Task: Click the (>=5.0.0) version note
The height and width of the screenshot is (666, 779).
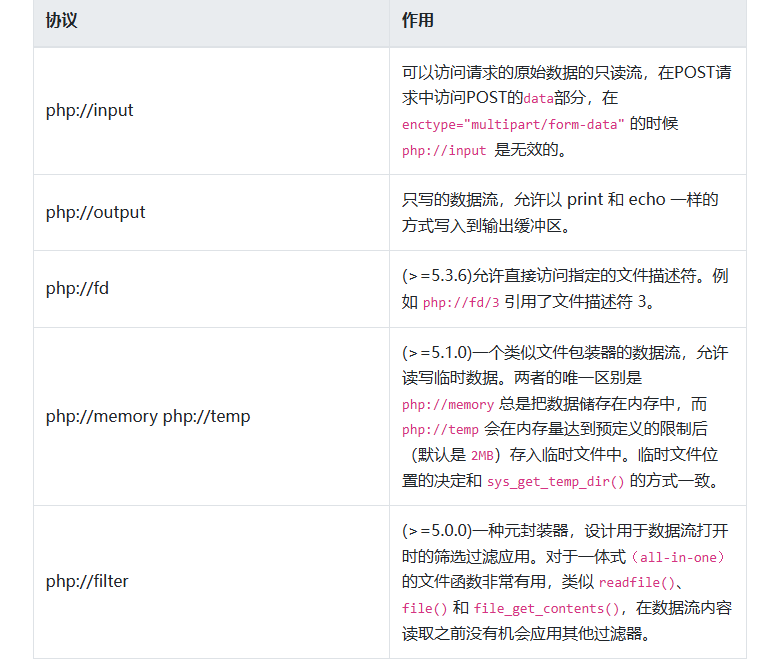Action: pos(436,531)
